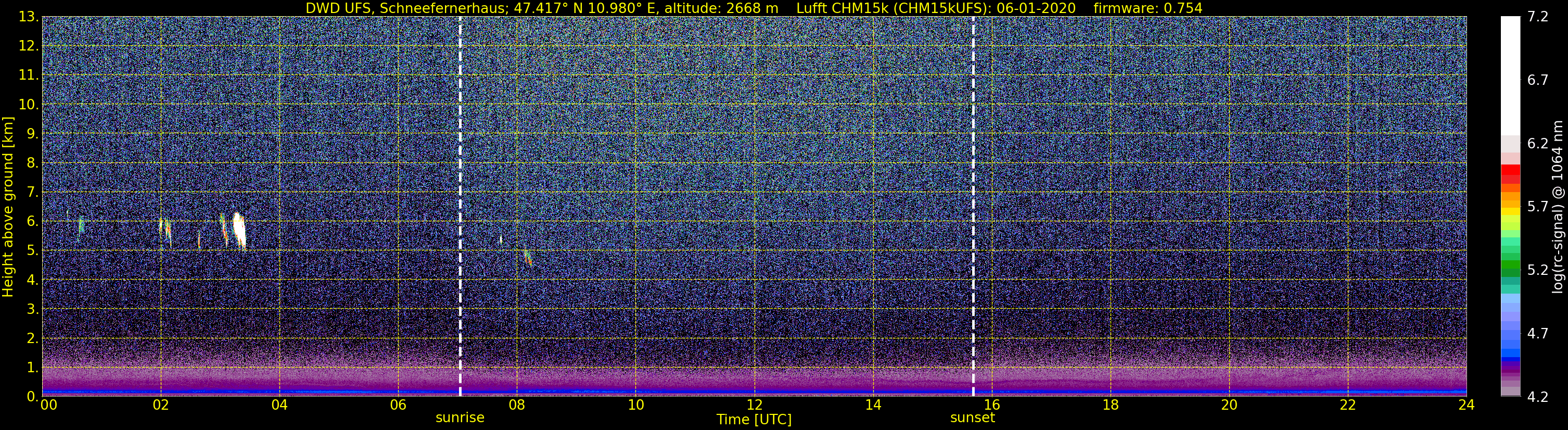
Task: Click the time axis tick '24'
Action: coord(1467,405)
